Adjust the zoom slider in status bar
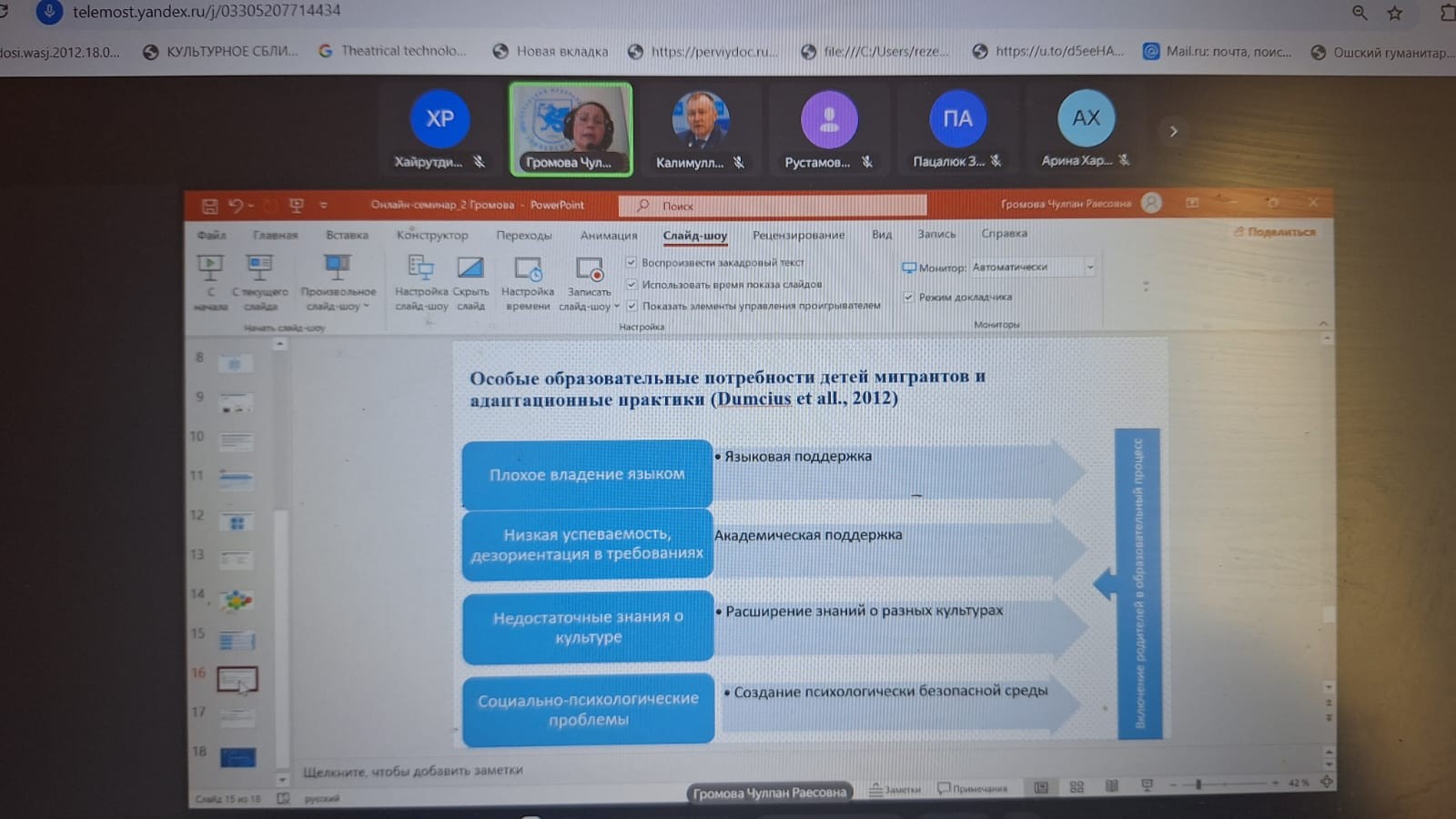 click(1198, 784)
